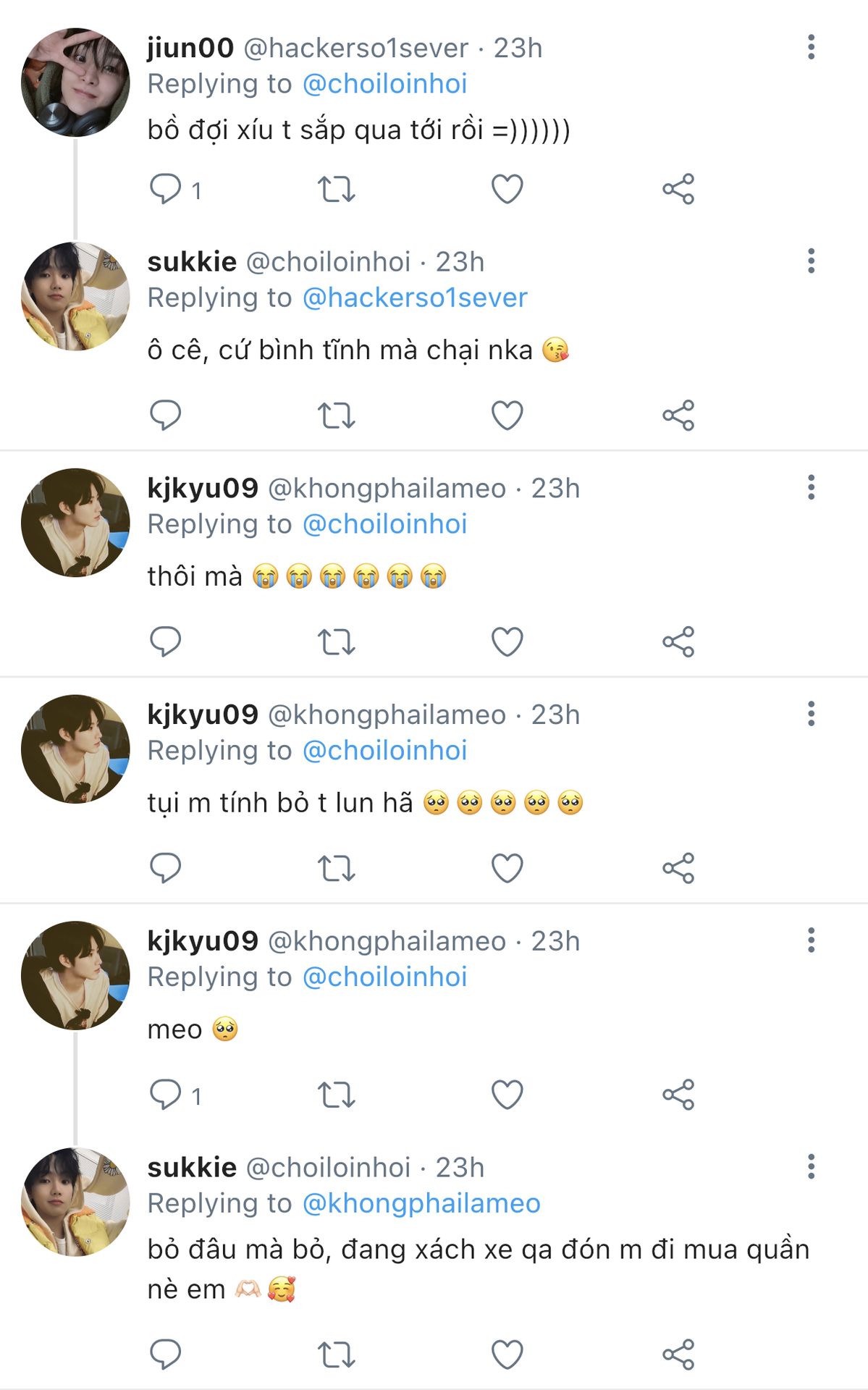Open more options on sukkie's last reply

coord(811,1167)
